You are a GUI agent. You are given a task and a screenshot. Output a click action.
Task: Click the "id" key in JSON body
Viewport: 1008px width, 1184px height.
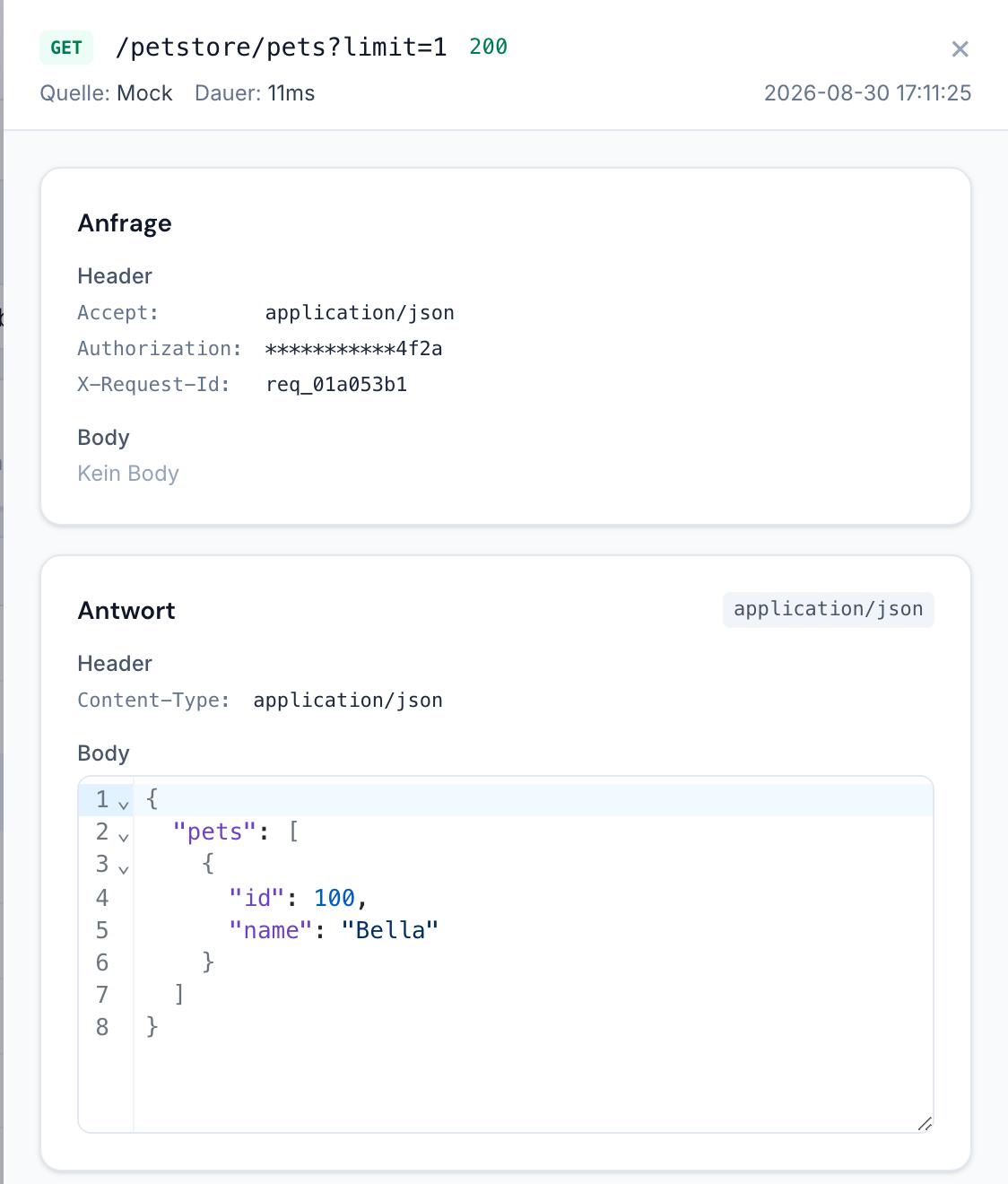coord(256,898)
